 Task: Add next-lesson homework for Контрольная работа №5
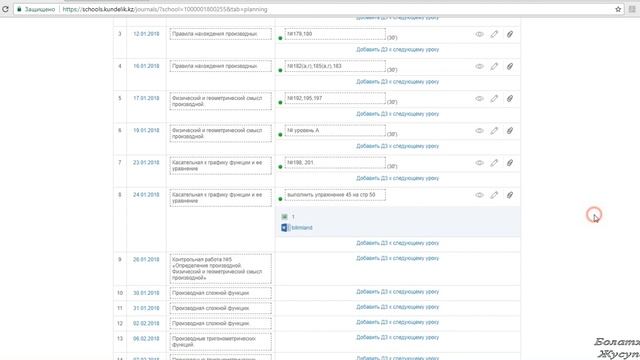click(x=398, y=258)
